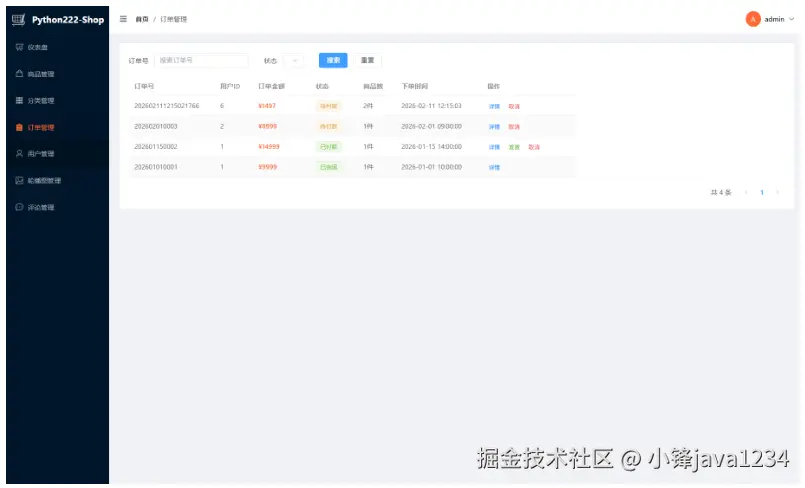Go to the next page arrow

point(778,192)
